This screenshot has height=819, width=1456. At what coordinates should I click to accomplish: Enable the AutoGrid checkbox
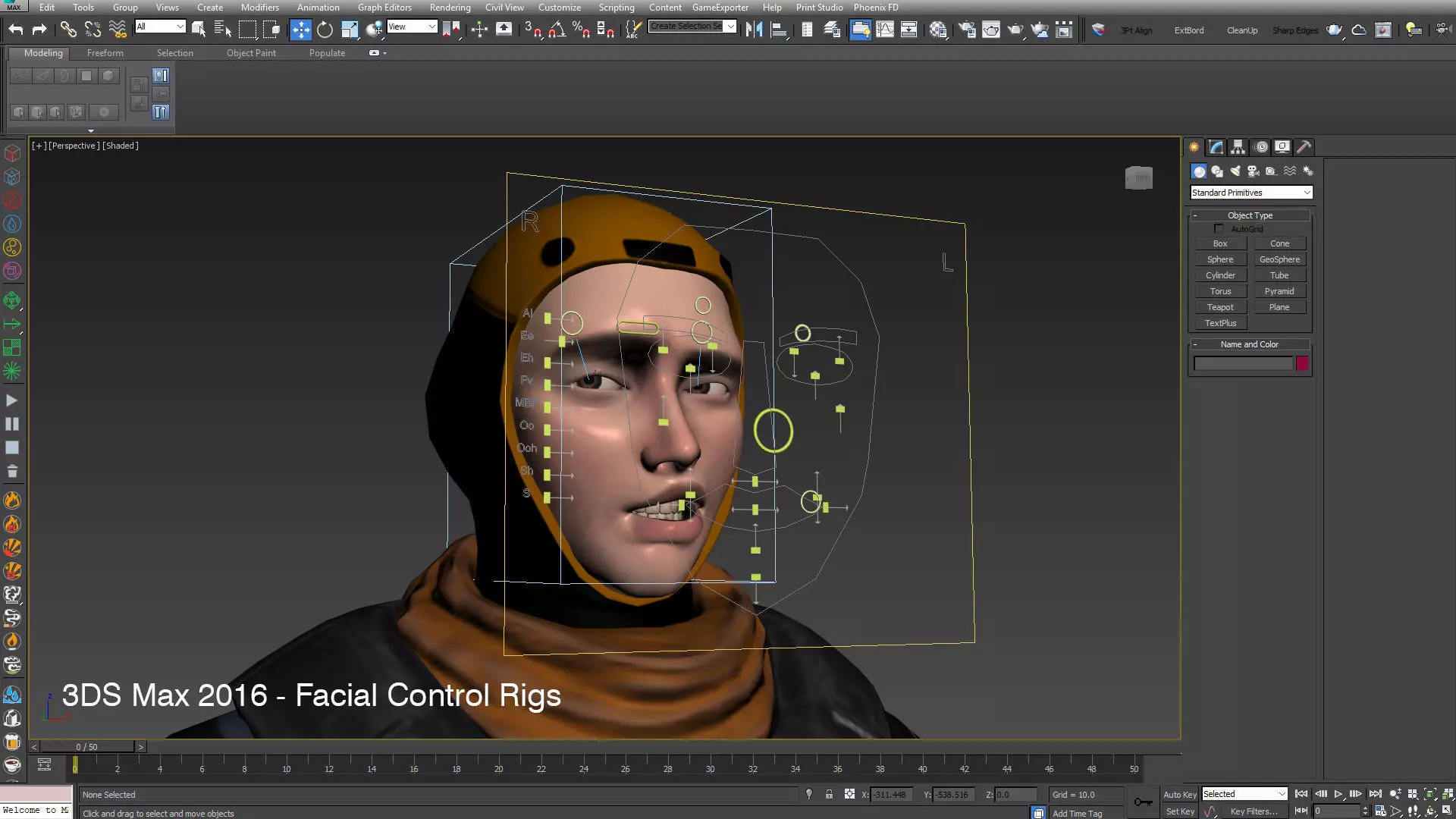point(1219,229)
